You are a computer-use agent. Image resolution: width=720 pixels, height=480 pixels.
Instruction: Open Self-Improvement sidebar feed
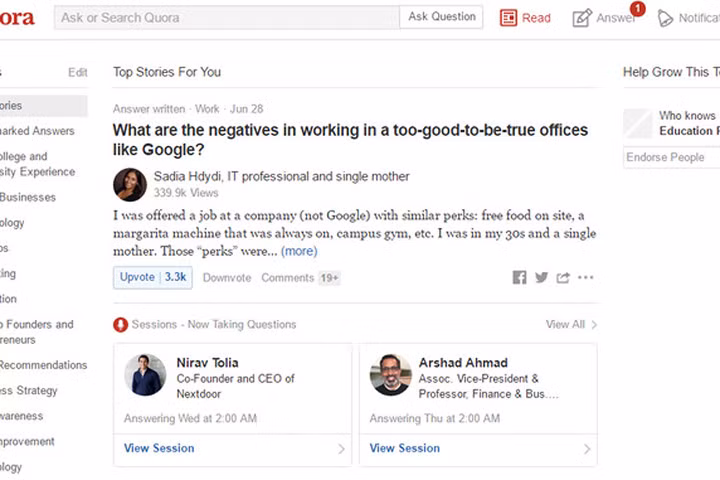point(27,442)
